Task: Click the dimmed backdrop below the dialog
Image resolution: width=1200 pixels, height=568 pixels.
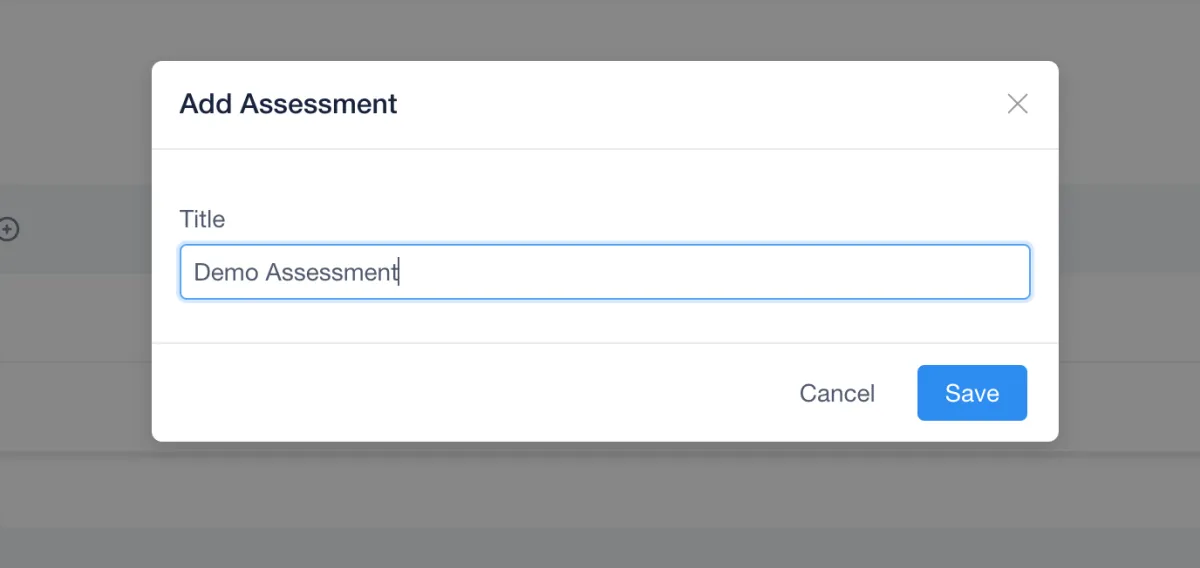Action: pyautogui.click(x=600, y=505)
